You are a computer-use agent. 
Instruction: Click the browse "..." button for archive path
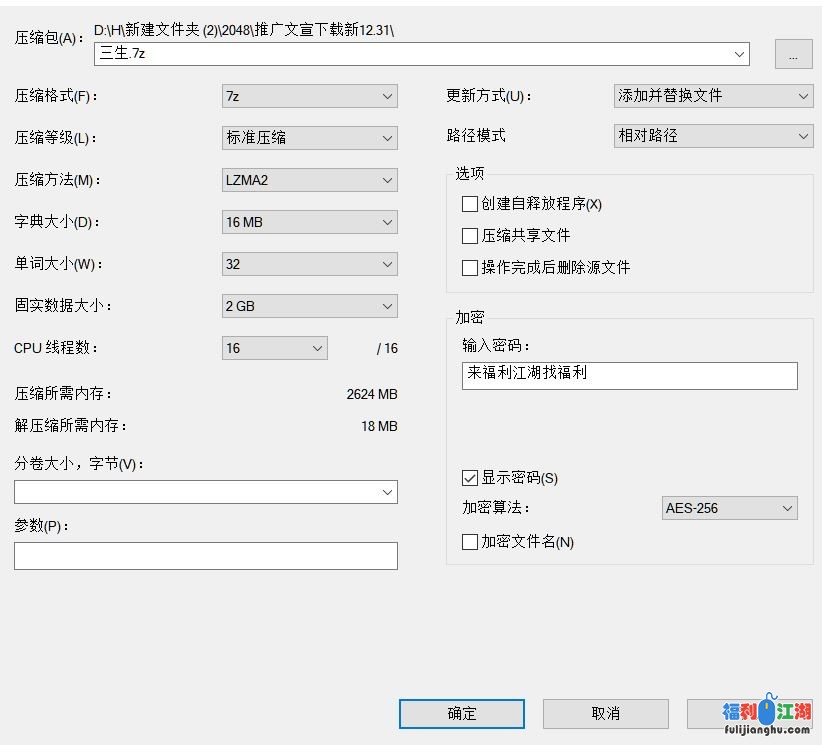coord(793,55)
